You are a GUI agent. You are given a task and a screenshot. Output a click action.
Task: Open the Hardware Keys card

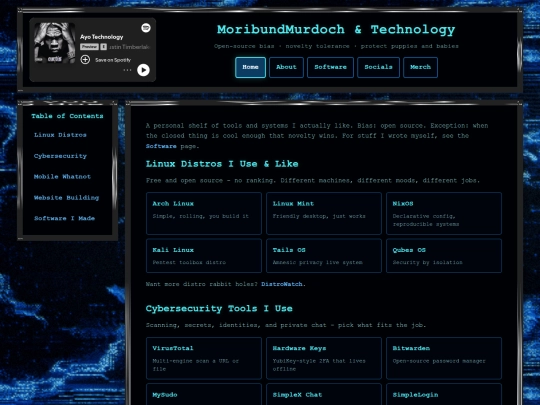coord(324,358)
